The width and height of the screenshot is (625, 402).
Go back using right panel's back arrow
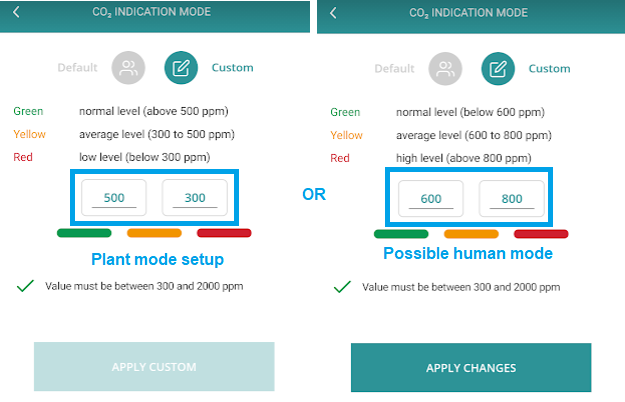point(333,13)
